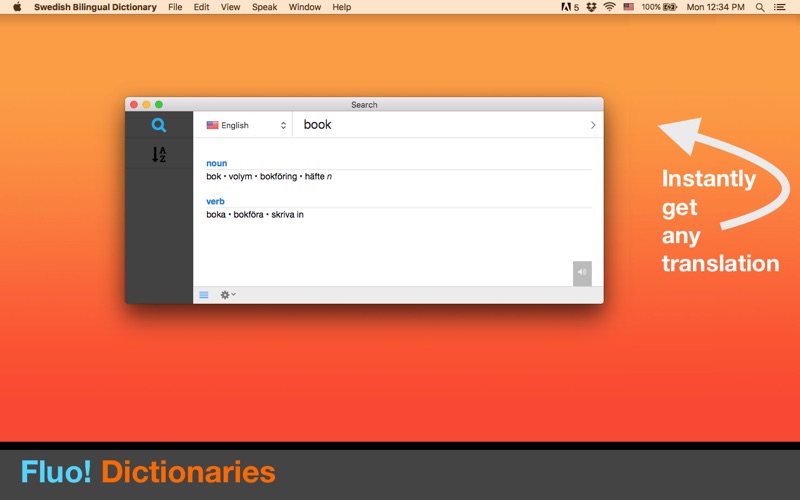Screen dimensions: 800x500
Task: Click the Mon 12:34 PM clock
Action: (x=715, y=7)
